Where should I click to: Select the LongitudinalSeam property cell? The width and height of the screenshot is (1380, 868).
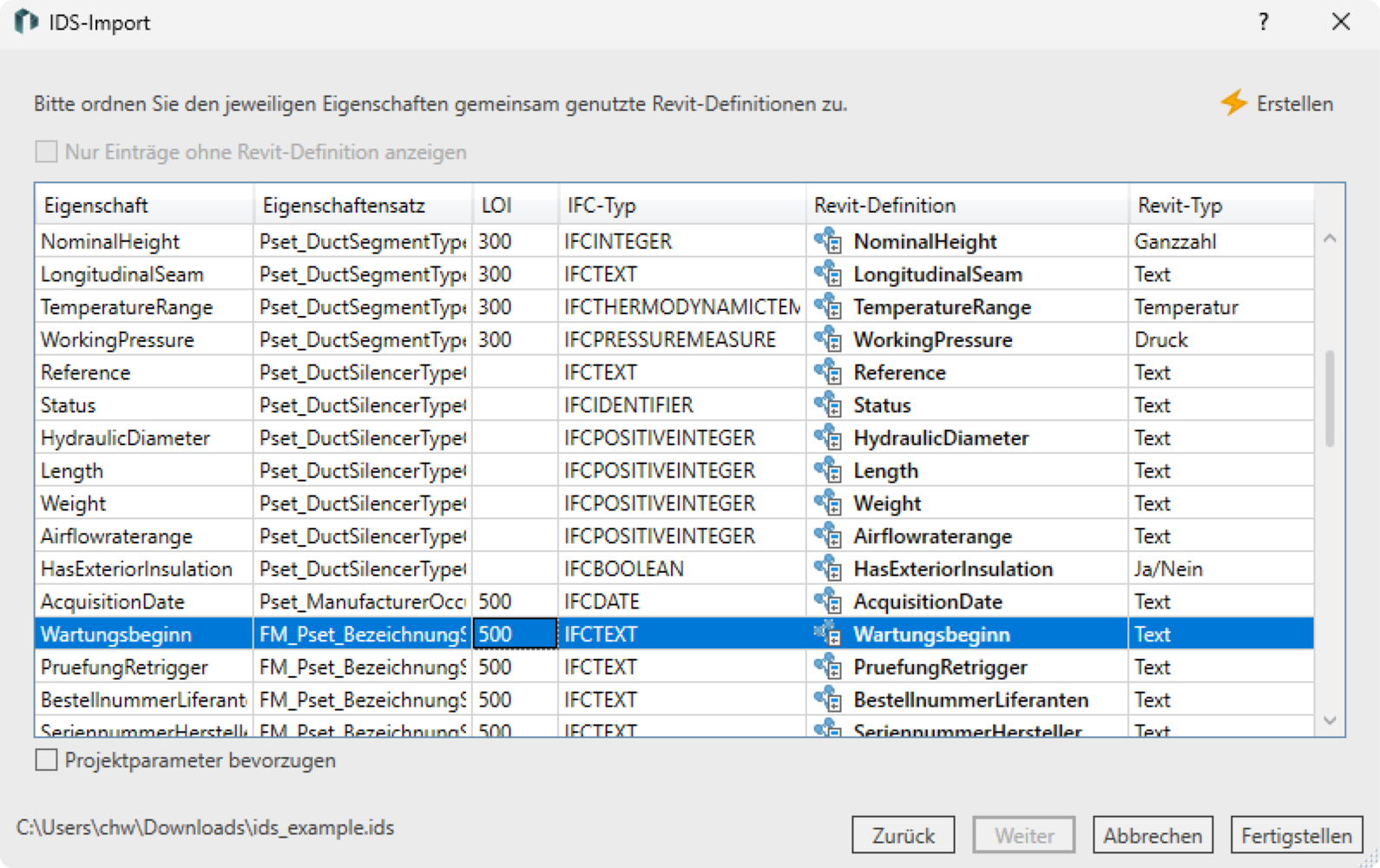pos(144,274)
